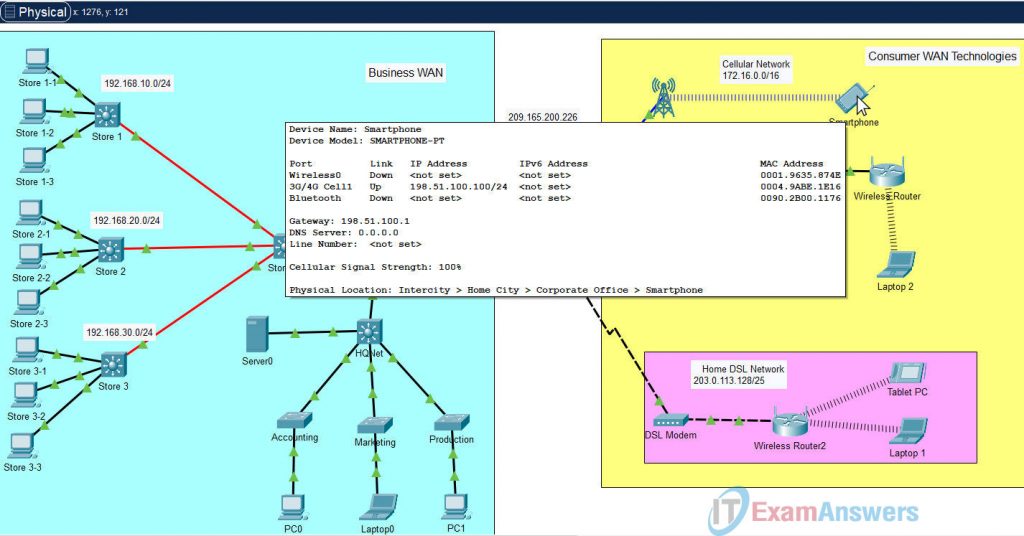This screenshot has height=536, width=1024.
Task: Click the Physical Location path line
Action: (496, 290)
